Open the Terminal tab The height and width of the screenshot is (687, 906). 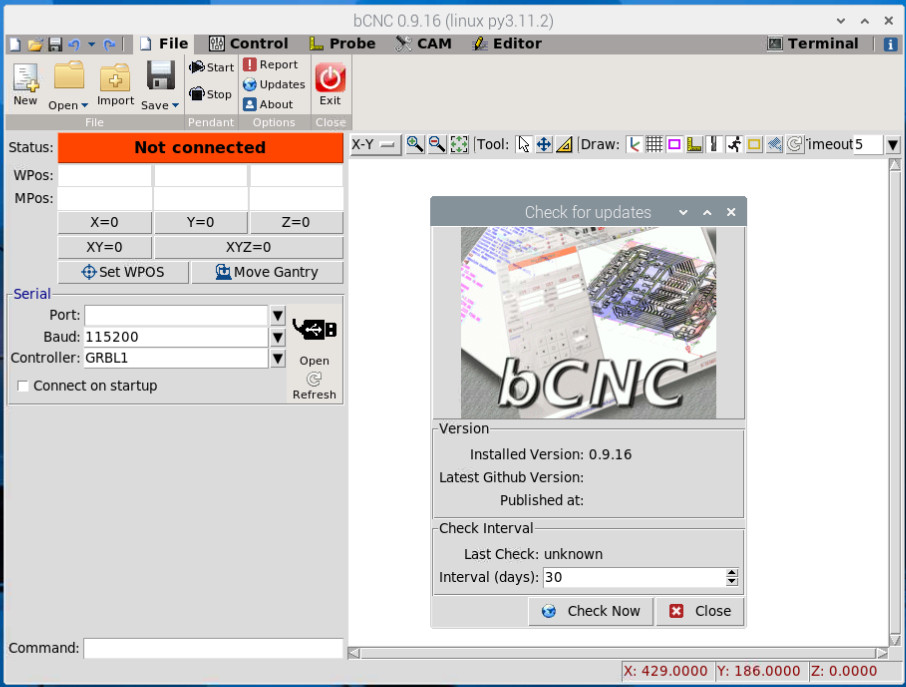813,44
